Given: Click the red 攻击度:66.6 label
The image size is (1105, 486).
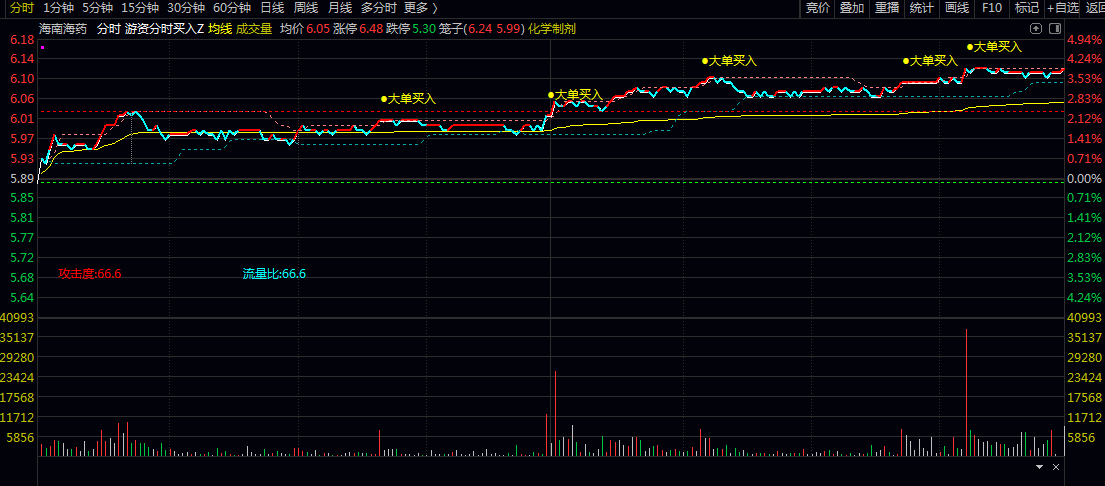Looking at the screenshot, I should 90,274.
